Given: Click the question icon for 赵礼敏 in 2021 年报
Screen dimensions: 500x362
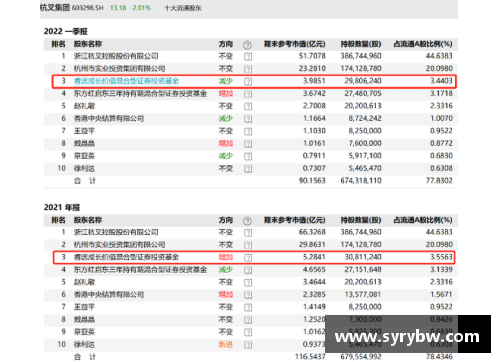Looking at the screenshot, I should [248, 283].
